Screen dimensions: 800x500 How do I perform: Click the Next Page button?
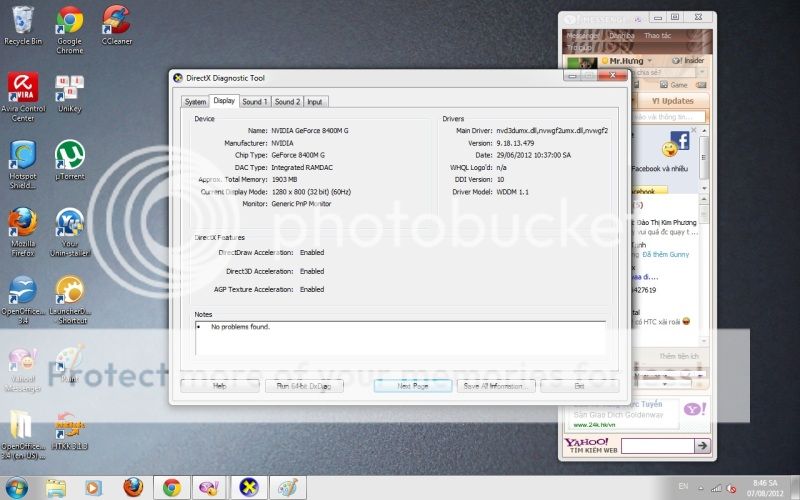[413, 386]
